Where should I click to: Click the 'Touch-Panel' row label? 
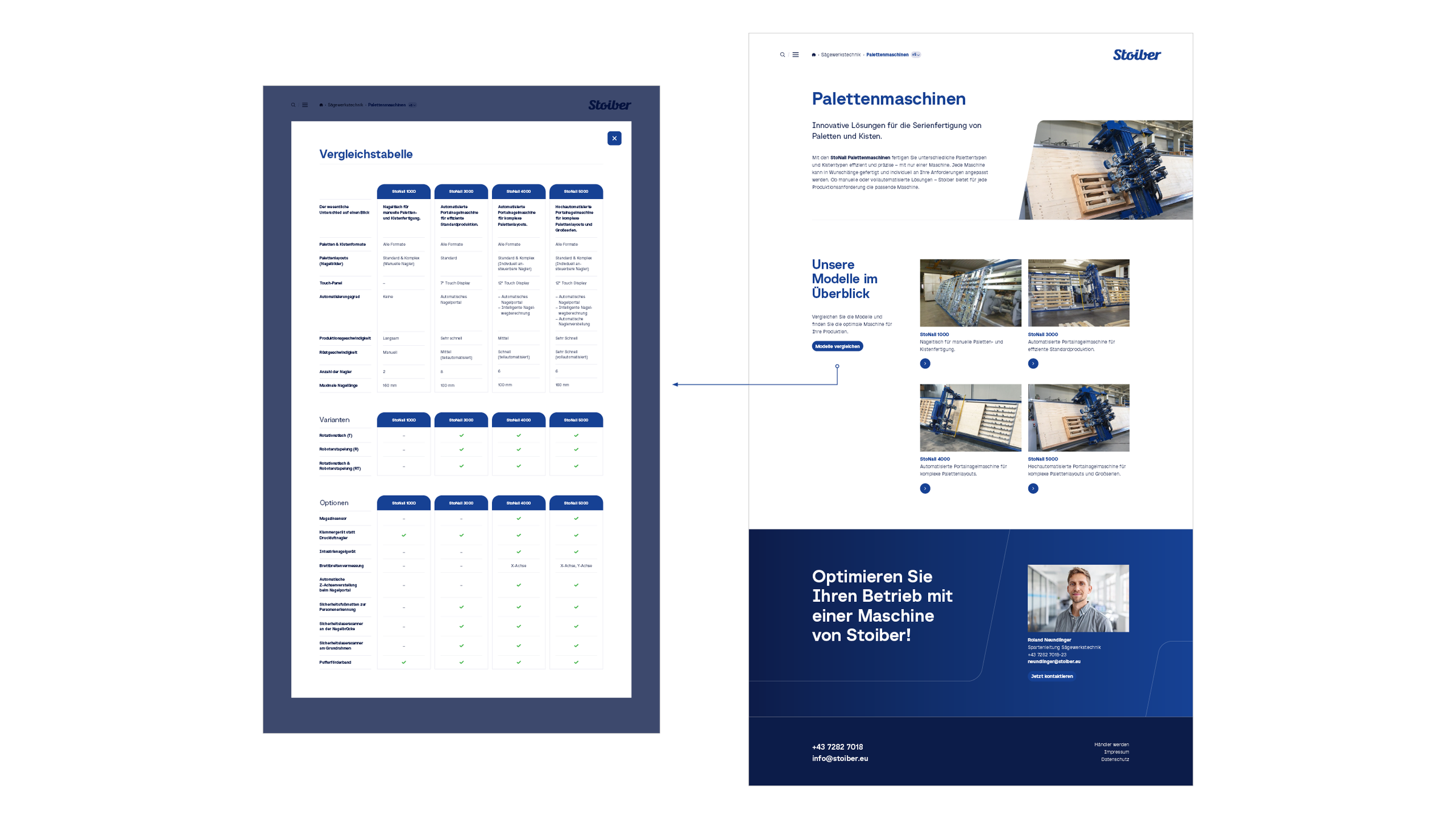pyautogui.click(x=331, y=283)
